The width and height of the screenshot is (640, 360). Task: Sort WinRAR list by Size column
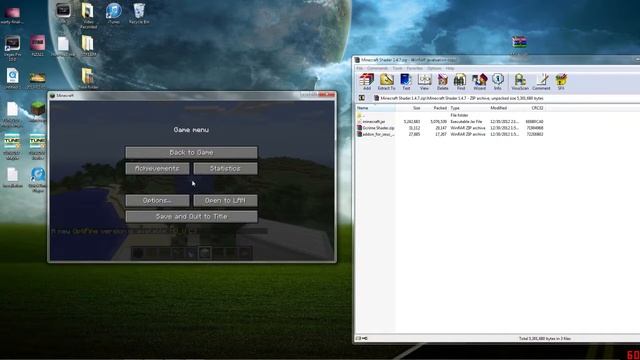tap(408, 108)
